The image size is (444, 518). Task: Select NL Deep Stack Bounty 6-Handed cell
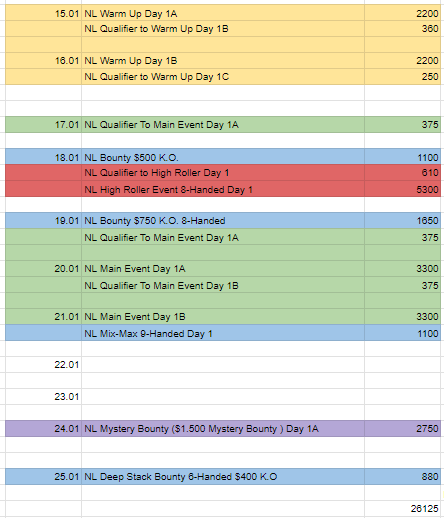pos(223,477)
